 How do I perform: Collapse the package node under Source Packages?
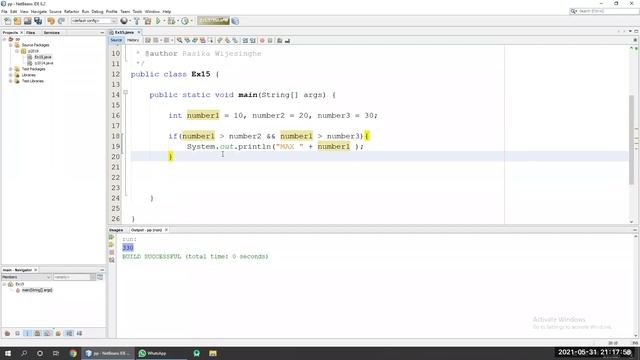coord(17,51)
